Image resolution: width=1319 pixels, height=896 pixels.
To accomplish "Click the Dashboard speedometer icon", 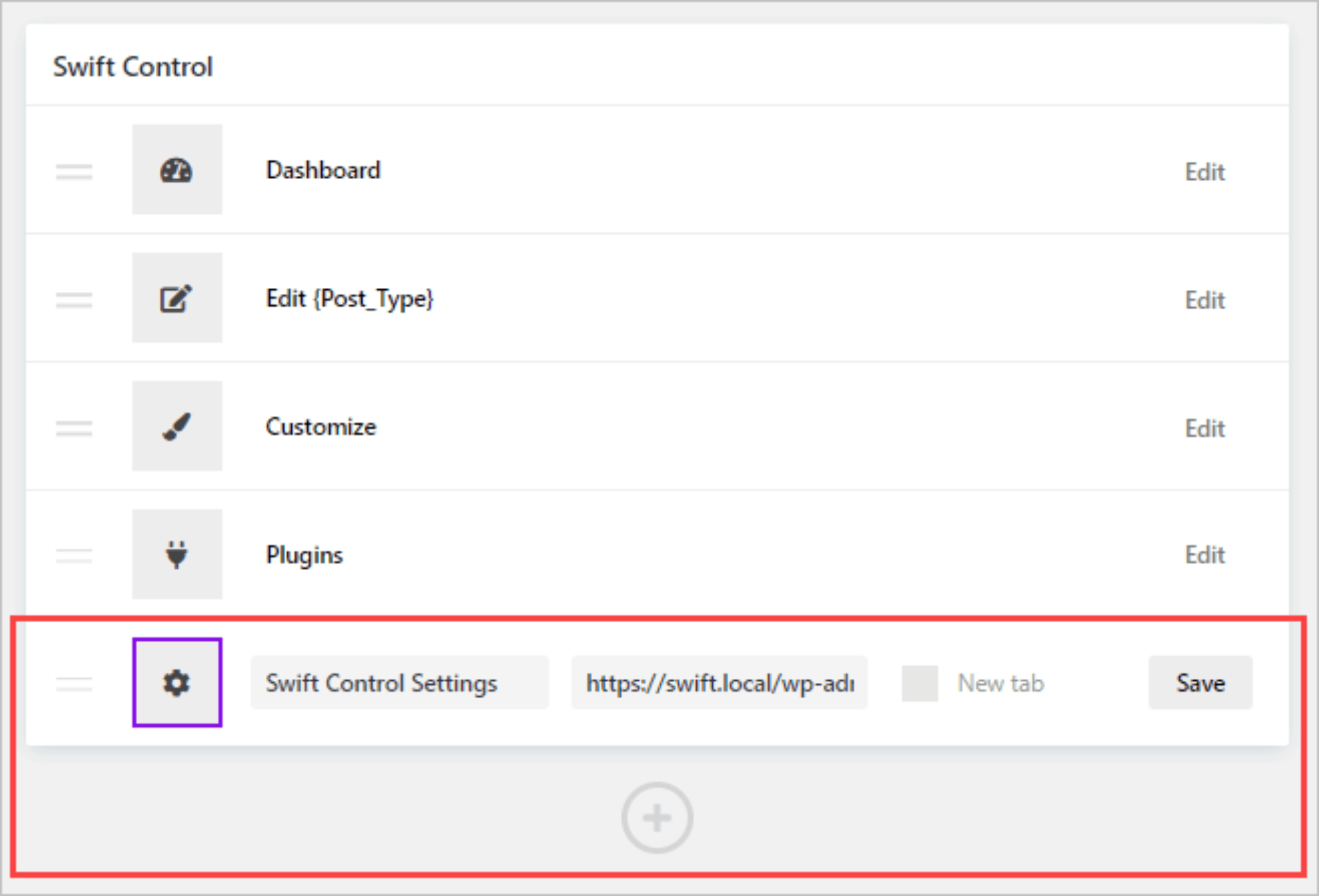I will (x=176, y=169).
